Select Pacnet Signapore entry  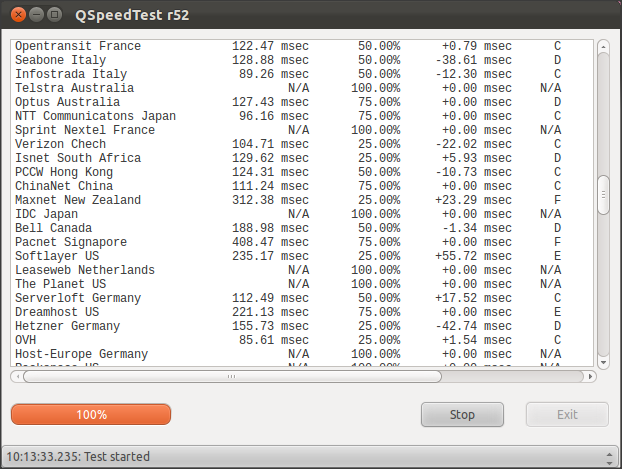point(301,242)
